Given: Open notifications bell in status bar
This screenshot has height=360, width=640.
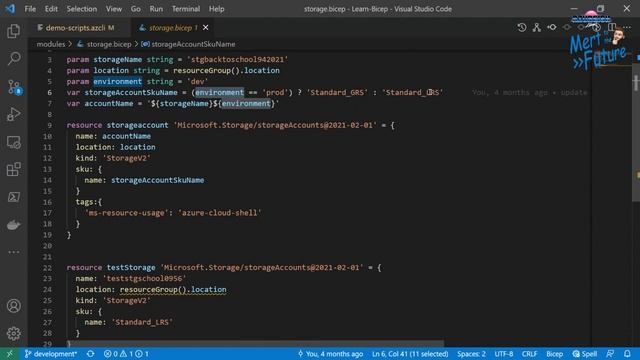Looking at the screenshot, I should click(627, 354).
